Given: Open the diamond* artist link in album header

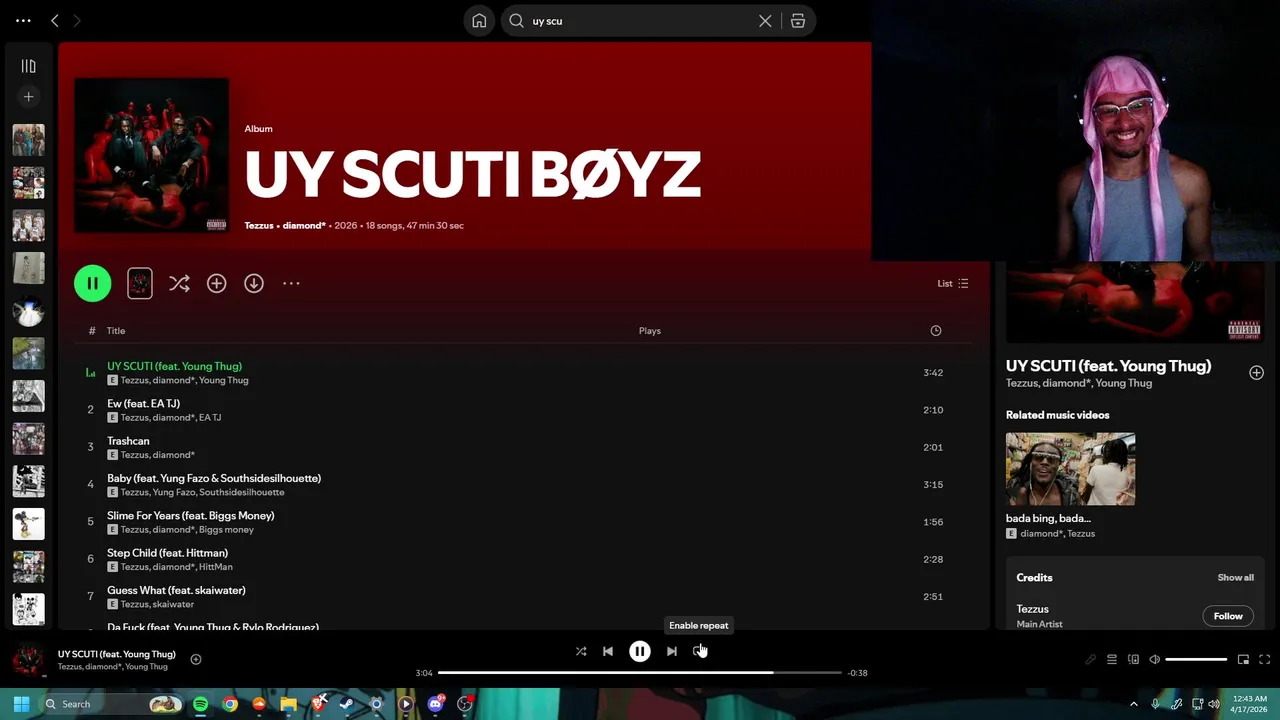Looking at the screenshot, I should (x=304, y=225).
